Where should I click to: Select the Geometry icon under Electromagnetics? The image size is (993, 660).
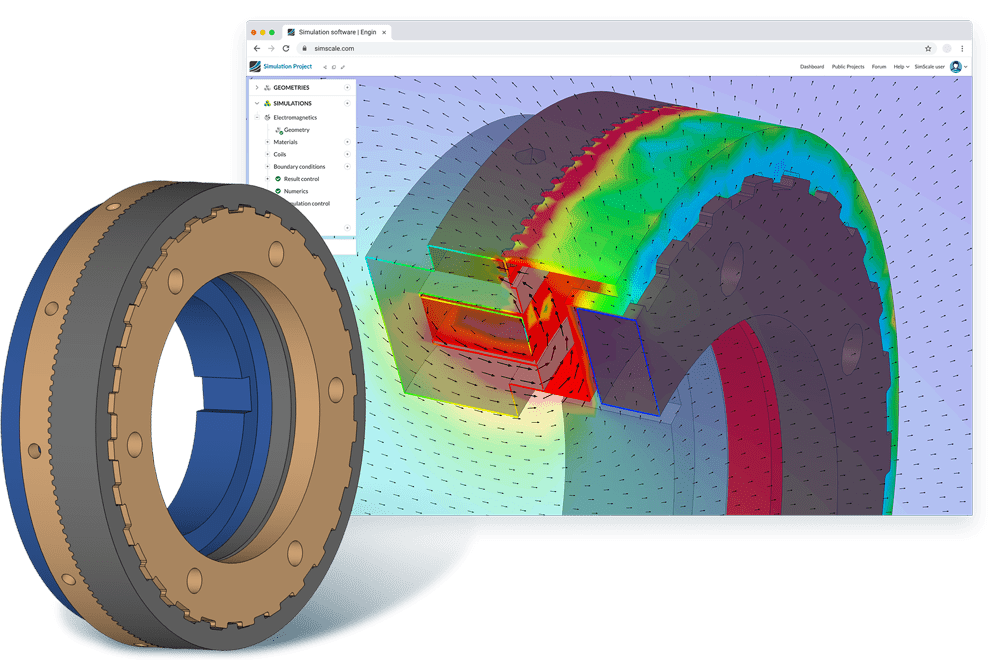pyautogui.click(x=280, y=130)
